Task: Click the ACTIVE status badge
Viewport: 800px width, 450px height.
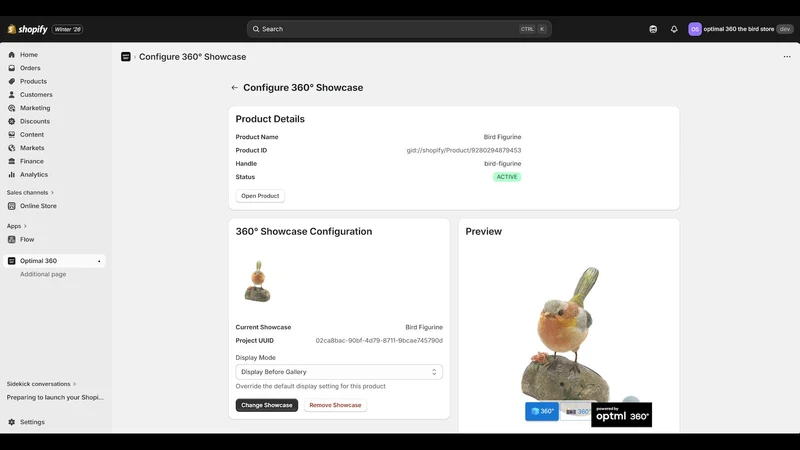Action: [507, 177]
